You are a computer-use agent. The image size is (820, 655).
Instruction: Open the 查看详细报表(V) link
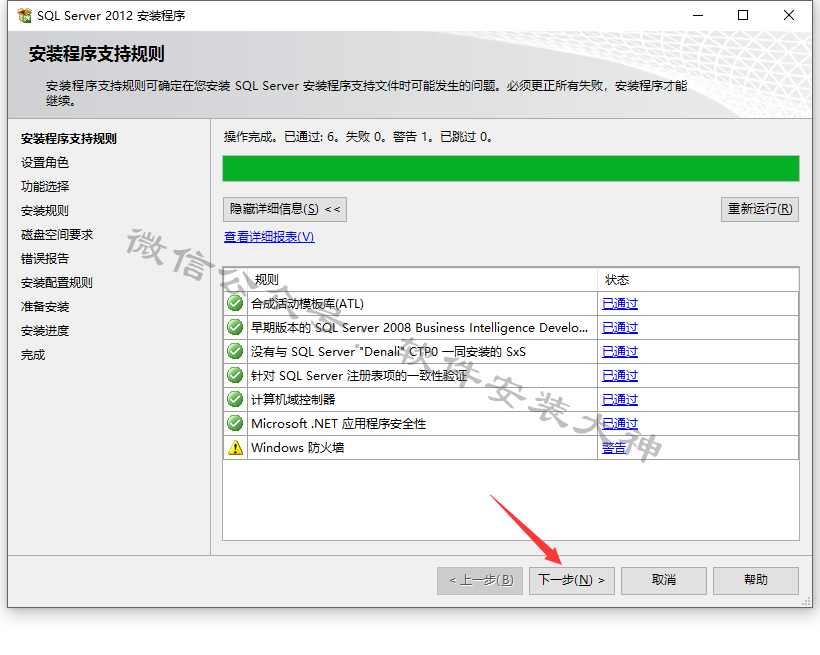[x=269, y=237]
